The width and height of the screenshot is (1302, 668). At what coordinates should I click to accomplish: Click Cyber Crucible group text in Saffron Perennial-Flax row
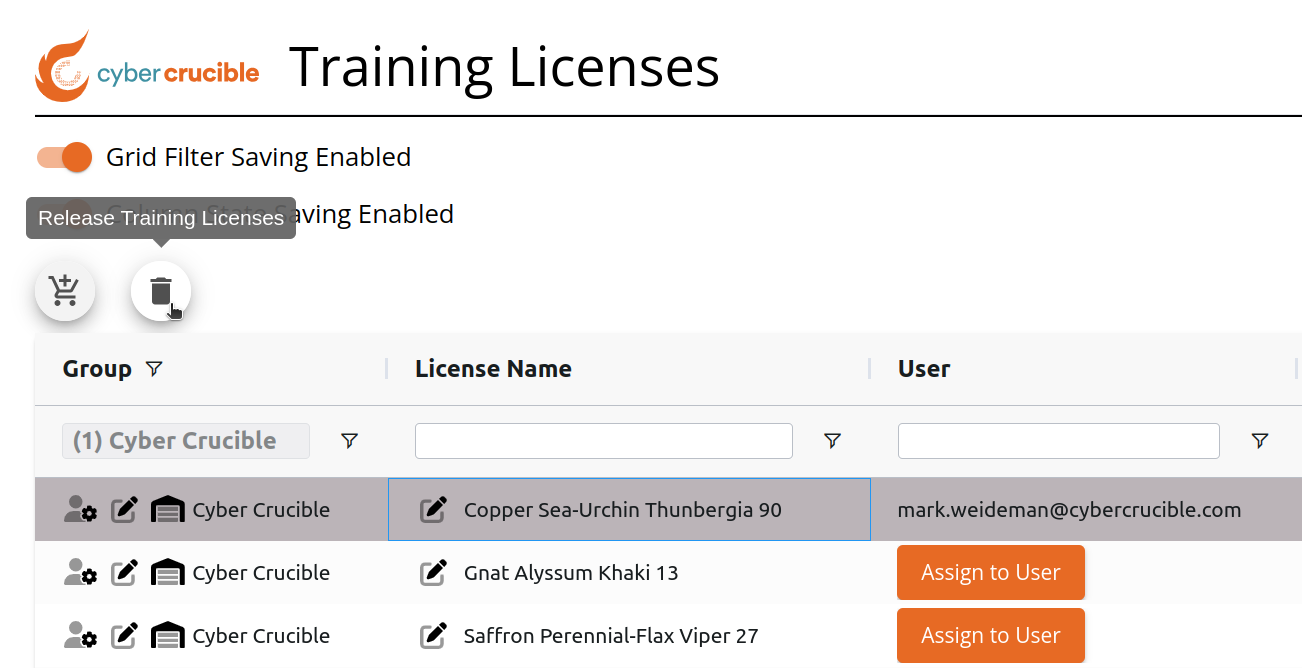click(x=261, y=636)
